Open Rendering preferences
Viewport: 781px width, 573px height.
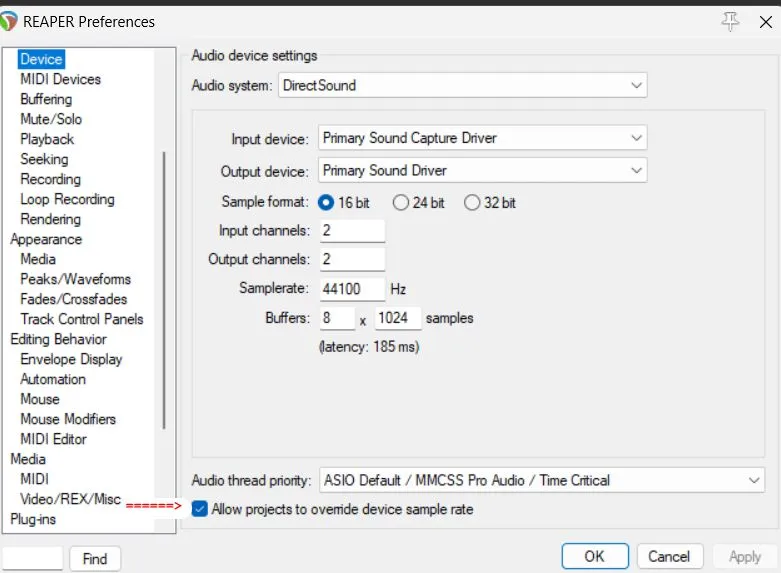click(50, 219)
